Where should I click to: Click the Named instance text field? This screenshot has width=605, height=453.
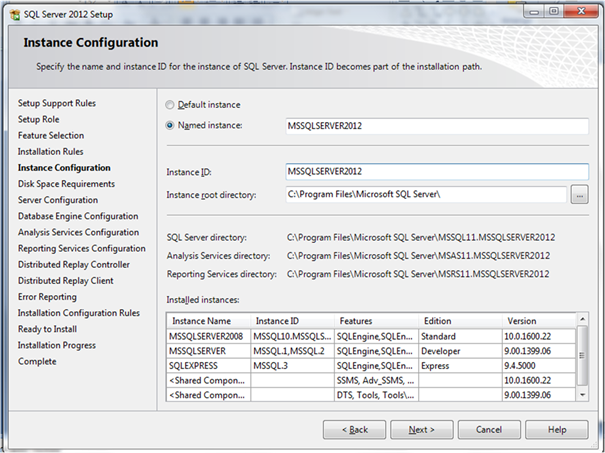tap(437, 126)
